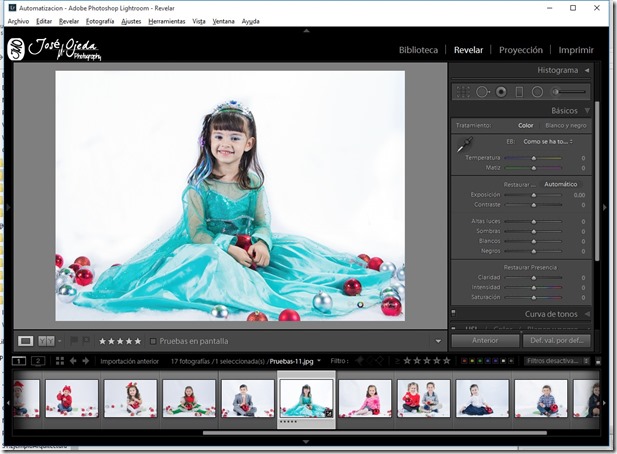Switch to Loupe view mode

tap(26, 341)
